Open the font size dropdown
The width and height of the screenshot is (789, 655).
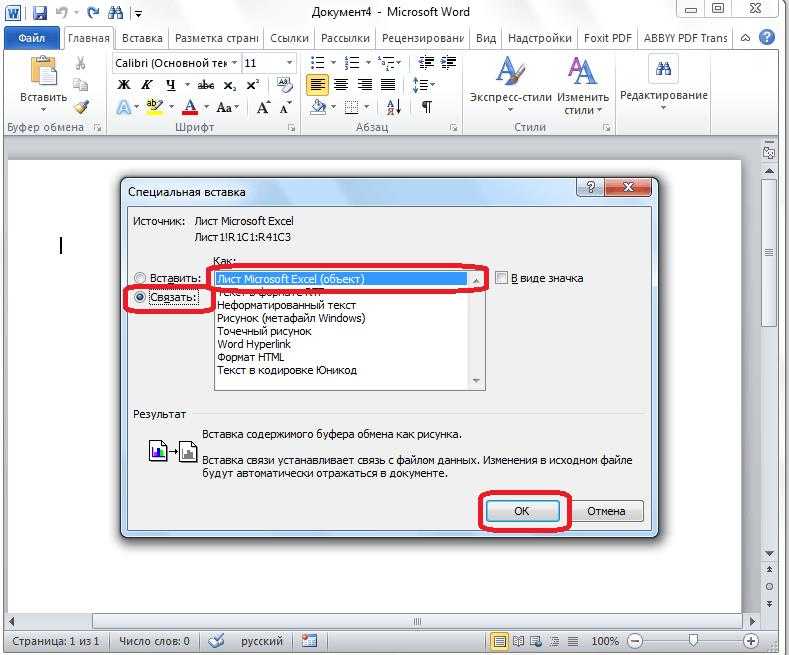point(289,63)
